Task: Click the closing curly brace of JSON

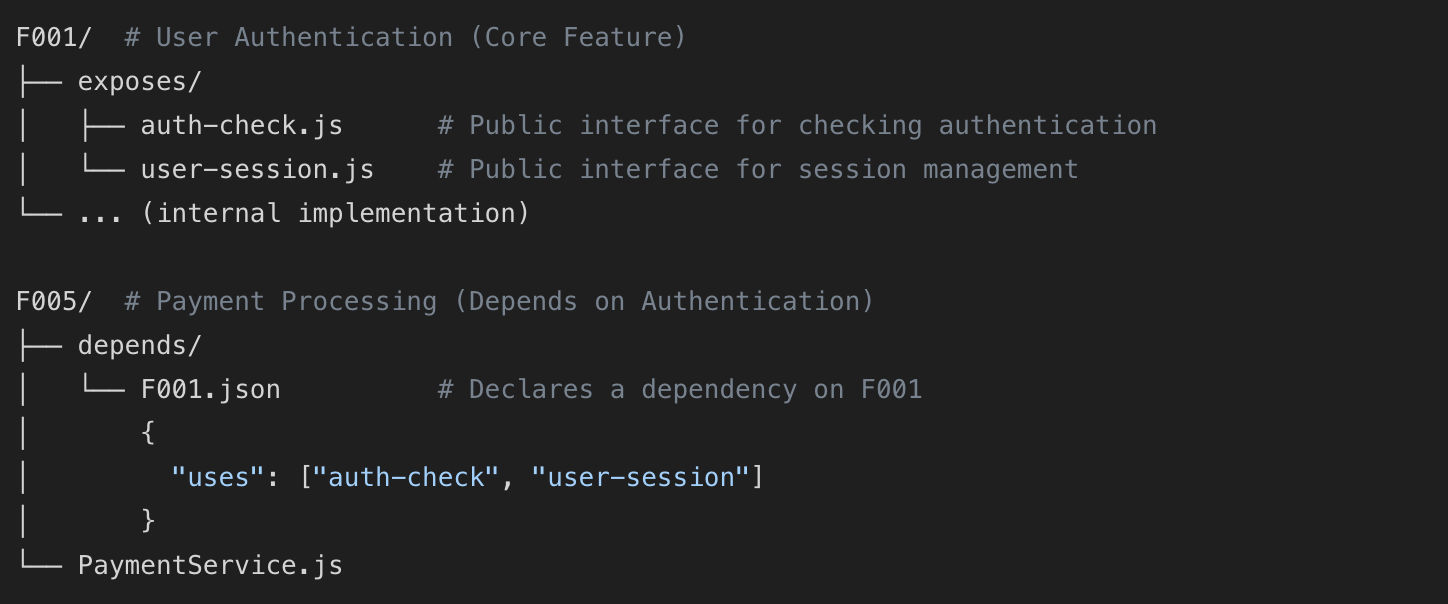Action: click(x=148, y=521)
